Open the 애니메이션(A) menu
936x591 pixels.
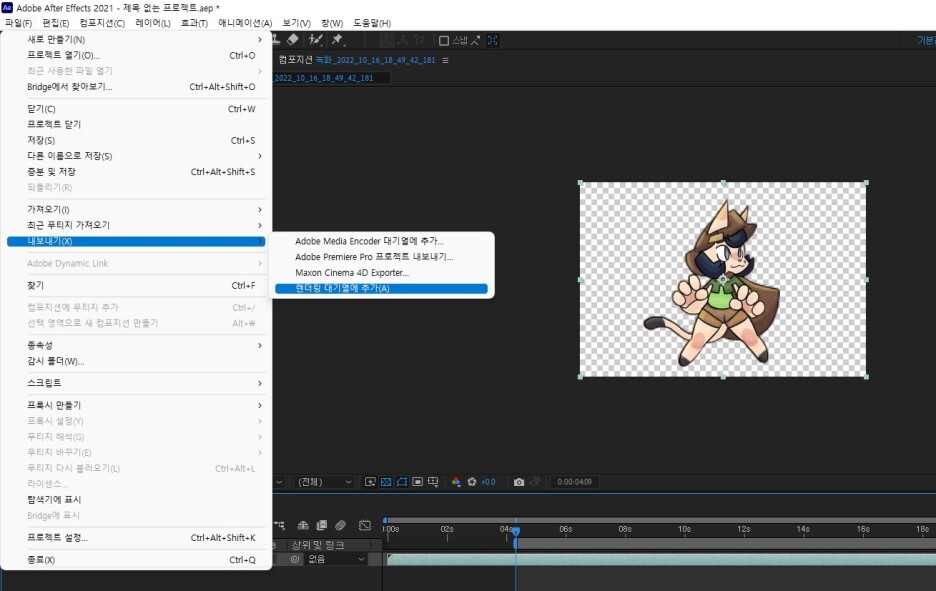coord(245,23)
